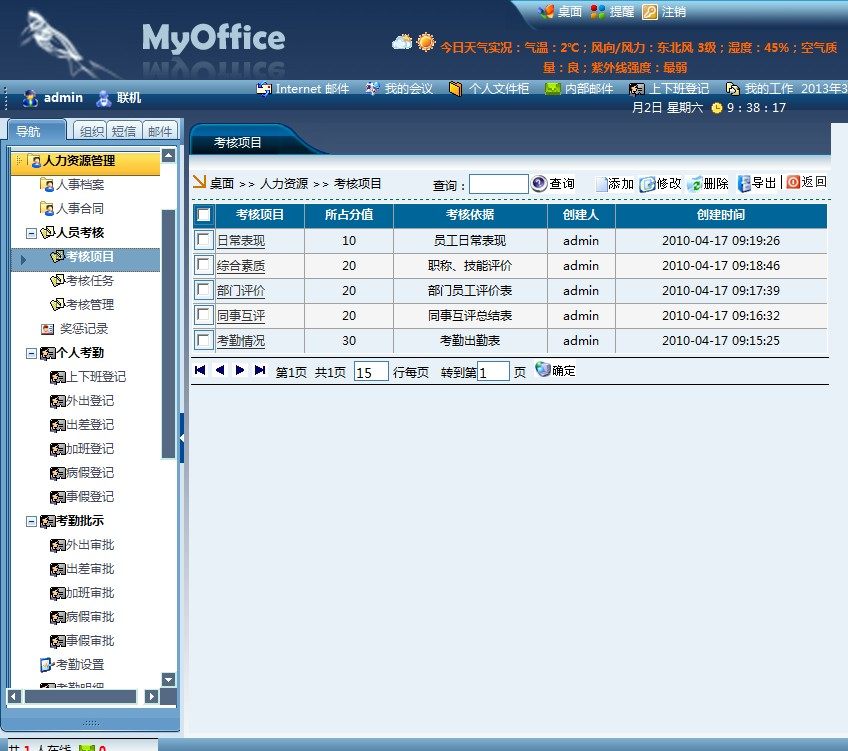Switch to the 短信 tab
The height and width of the screenshot is (751, 848).
(124, 131)
